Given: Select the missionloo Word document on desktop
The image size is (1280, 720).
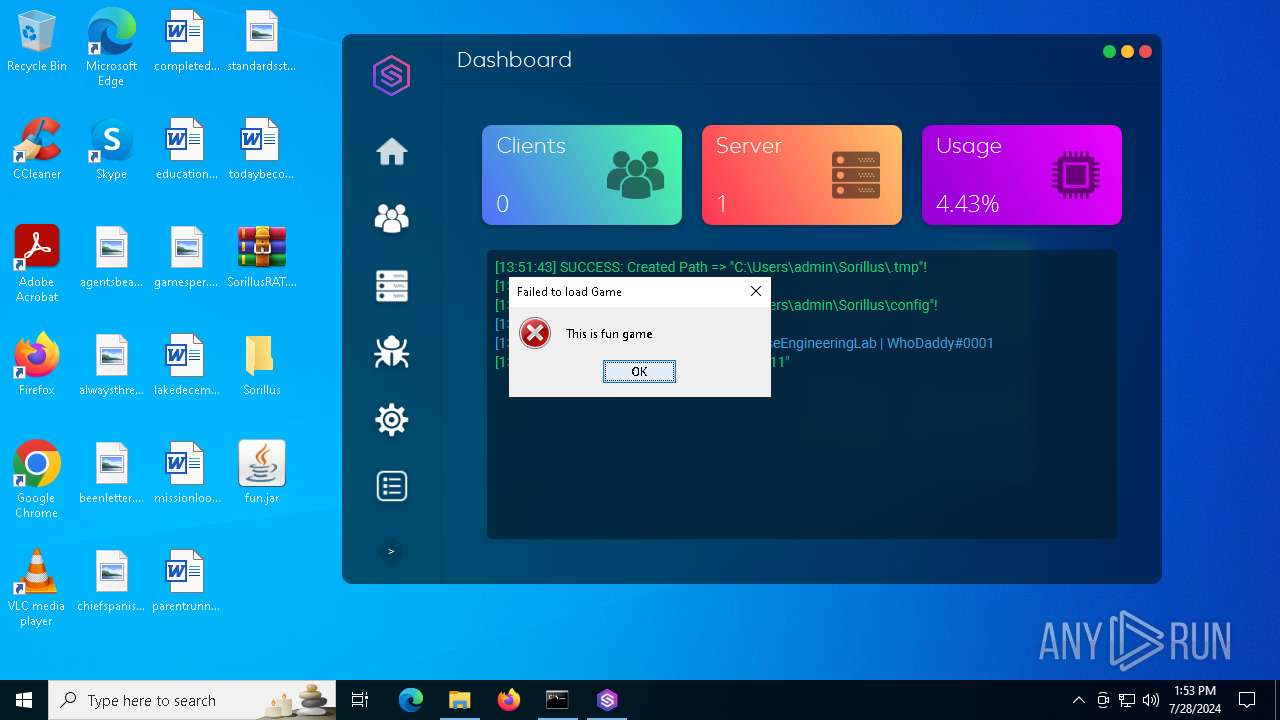Looking at the screenshot, I should [187, 474].
